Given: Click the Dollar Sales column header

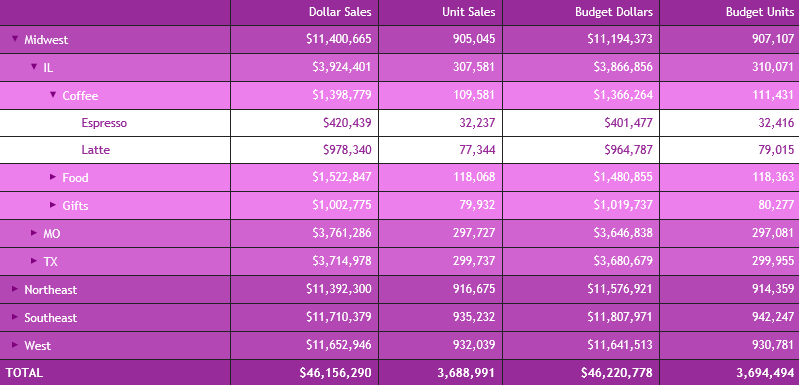Looking at the screenshot, I should pyautogui.click(x=340, y=12).
